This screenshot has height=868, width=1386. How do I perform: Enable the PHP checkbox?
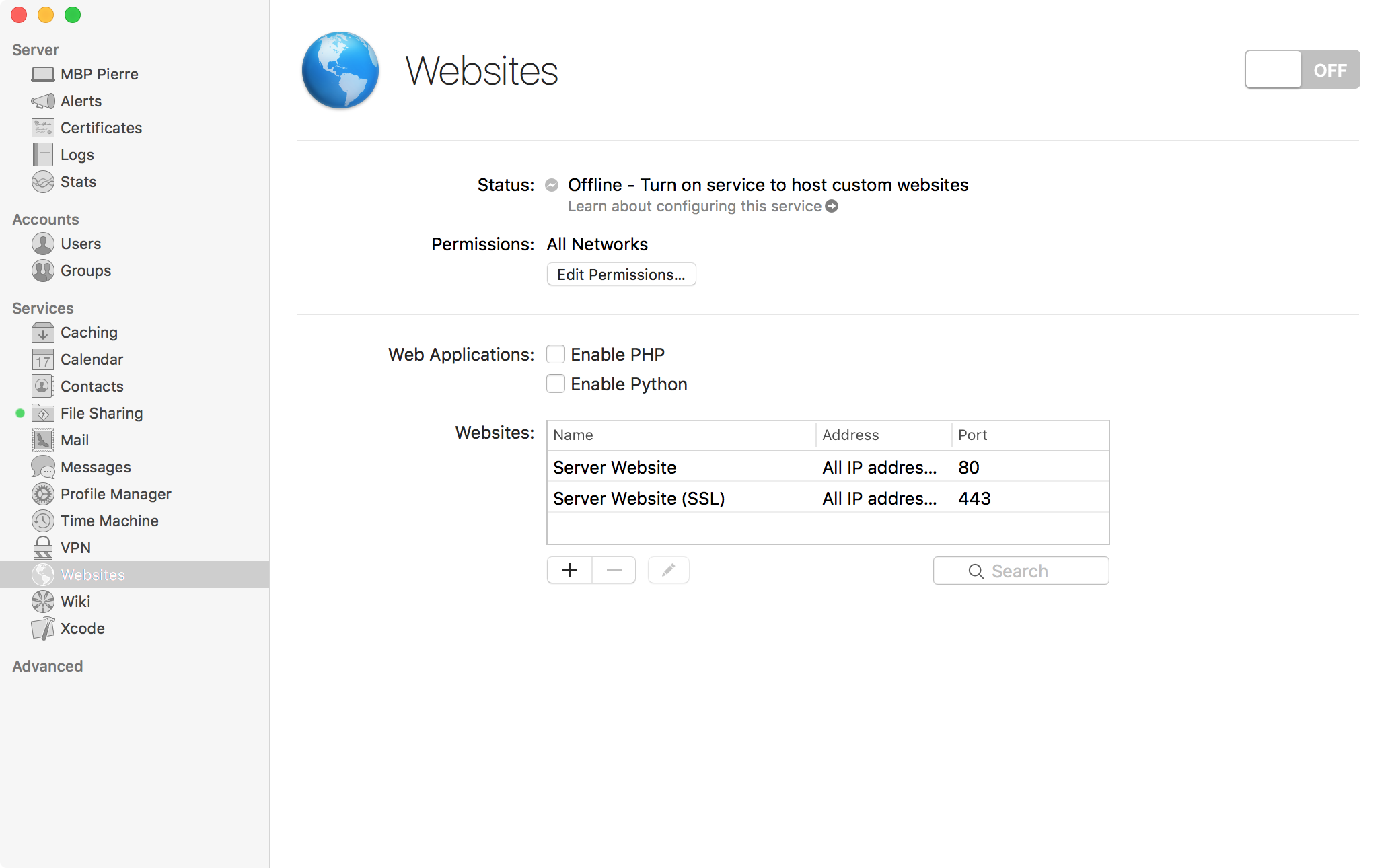(556, 354)
